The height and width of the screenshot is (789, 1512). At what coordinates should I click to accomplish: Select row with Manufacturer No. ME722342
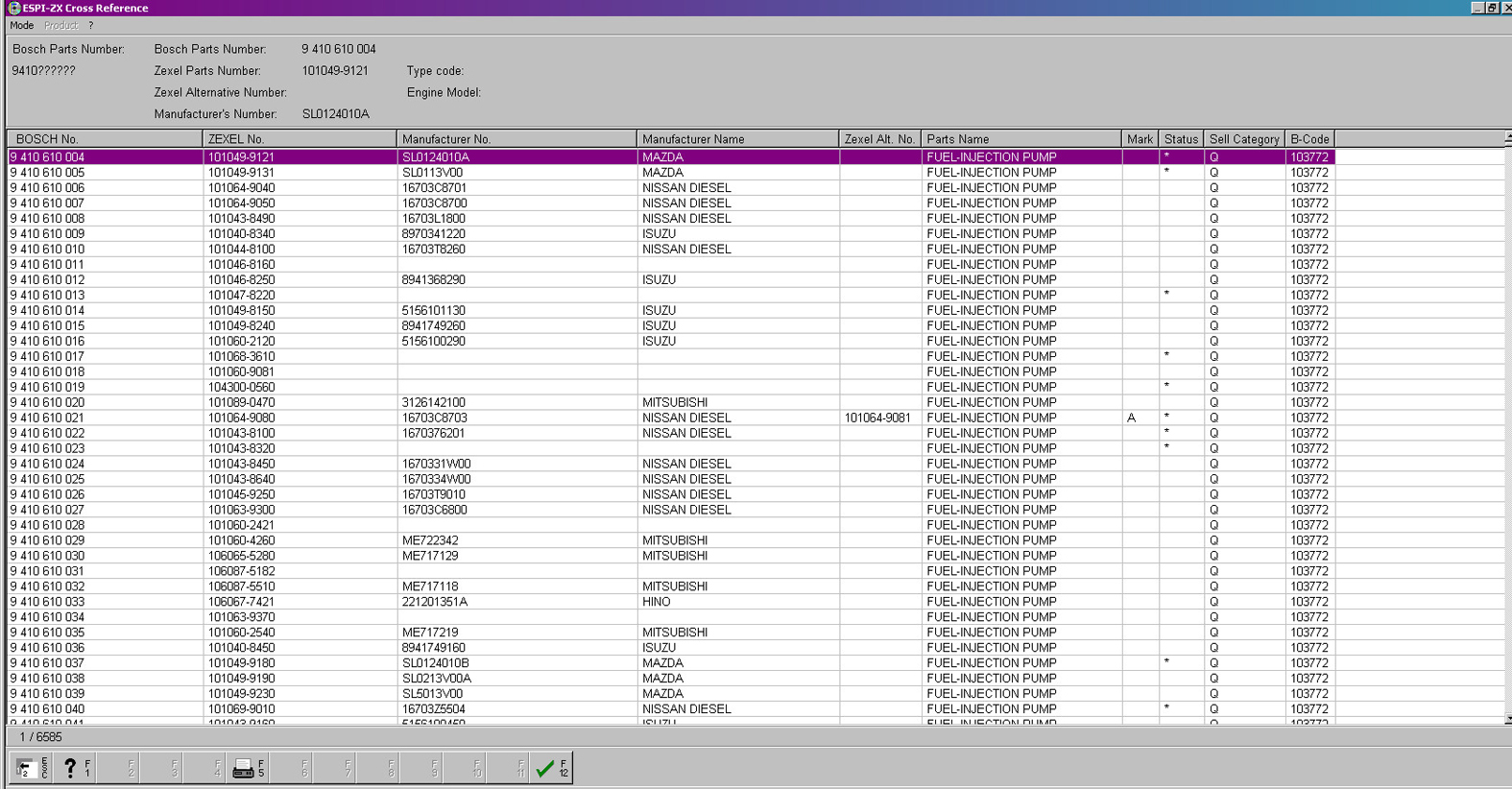click(x=430, y=541)
